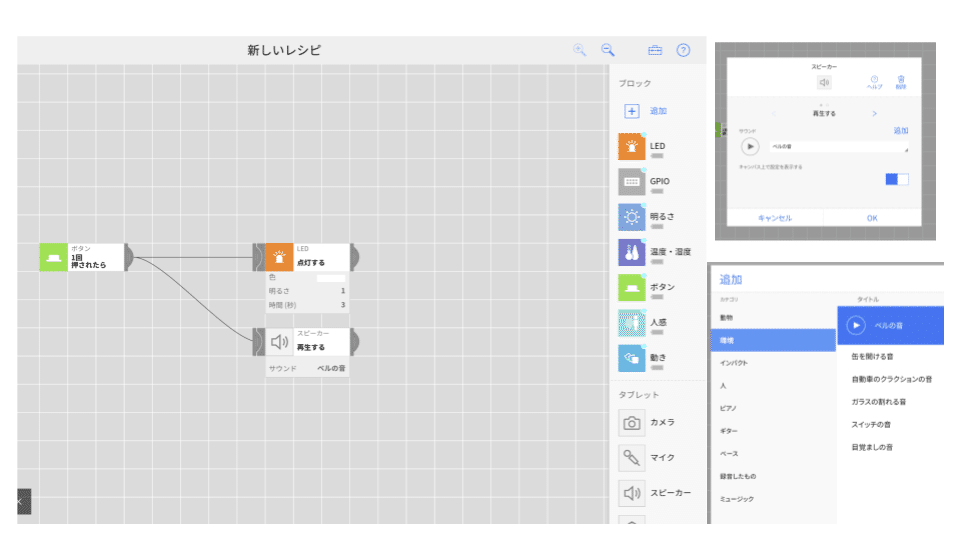The image size is (960, 540).
Task: Select the 明るさ brightness block
Action: pos(632,217)
